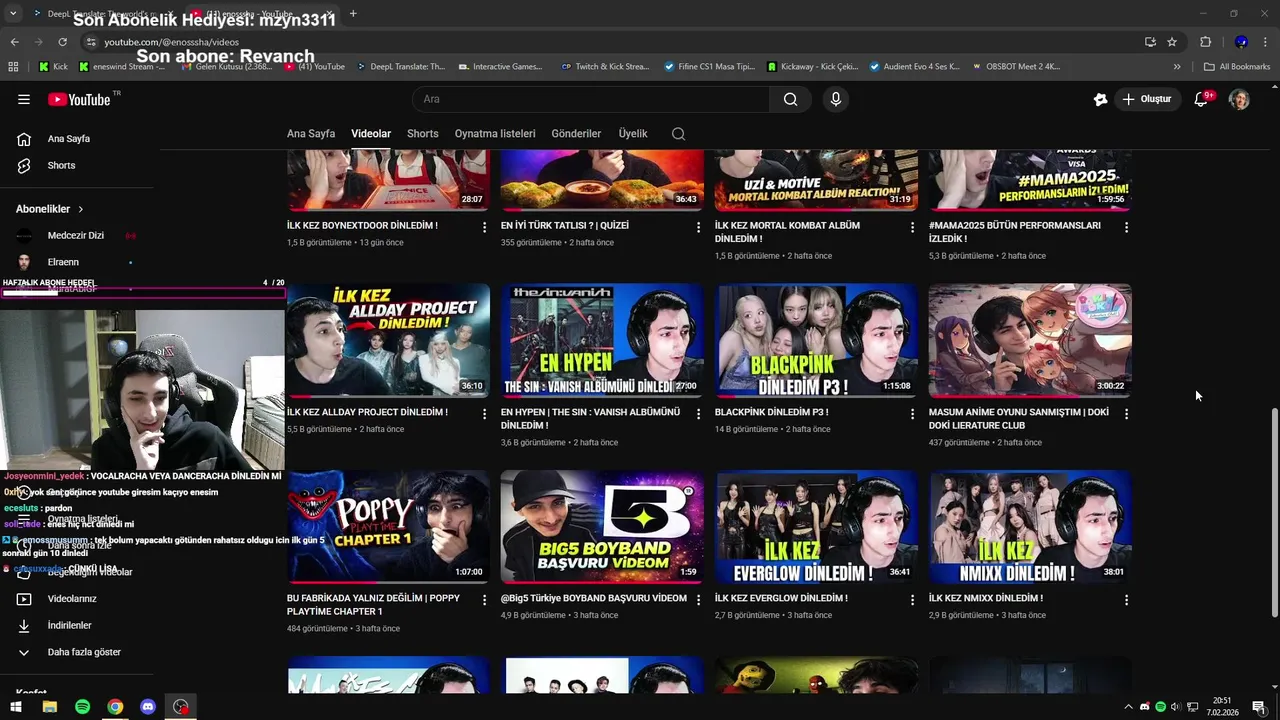The width and height of the screenshot is (1280, 720).
Task: Open options for POPPY PLAYTIME video
Action: [x=484, y=600]
